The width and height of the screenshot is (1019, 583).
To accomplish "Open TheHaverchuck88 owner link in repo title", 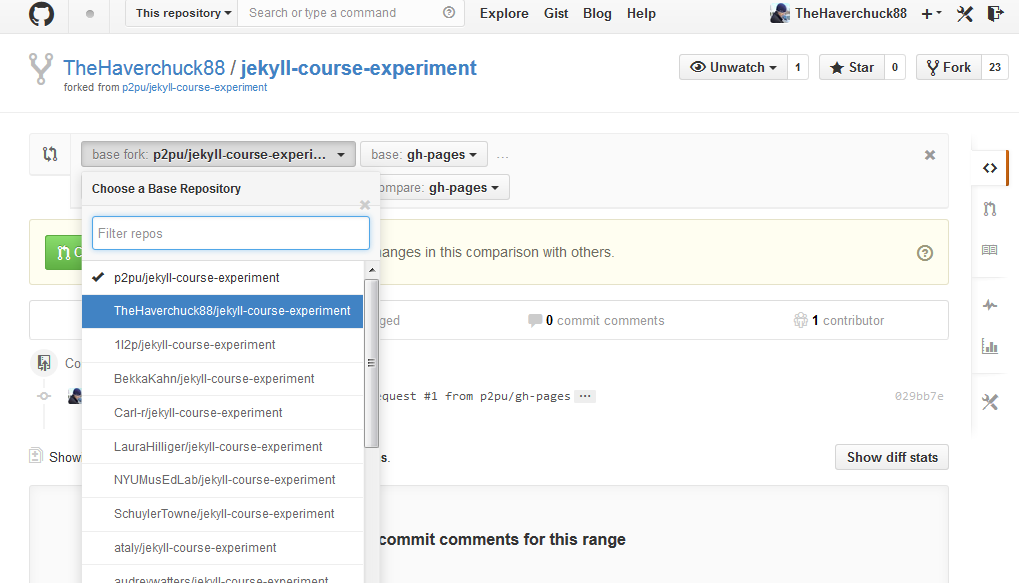I will (144, 68).
